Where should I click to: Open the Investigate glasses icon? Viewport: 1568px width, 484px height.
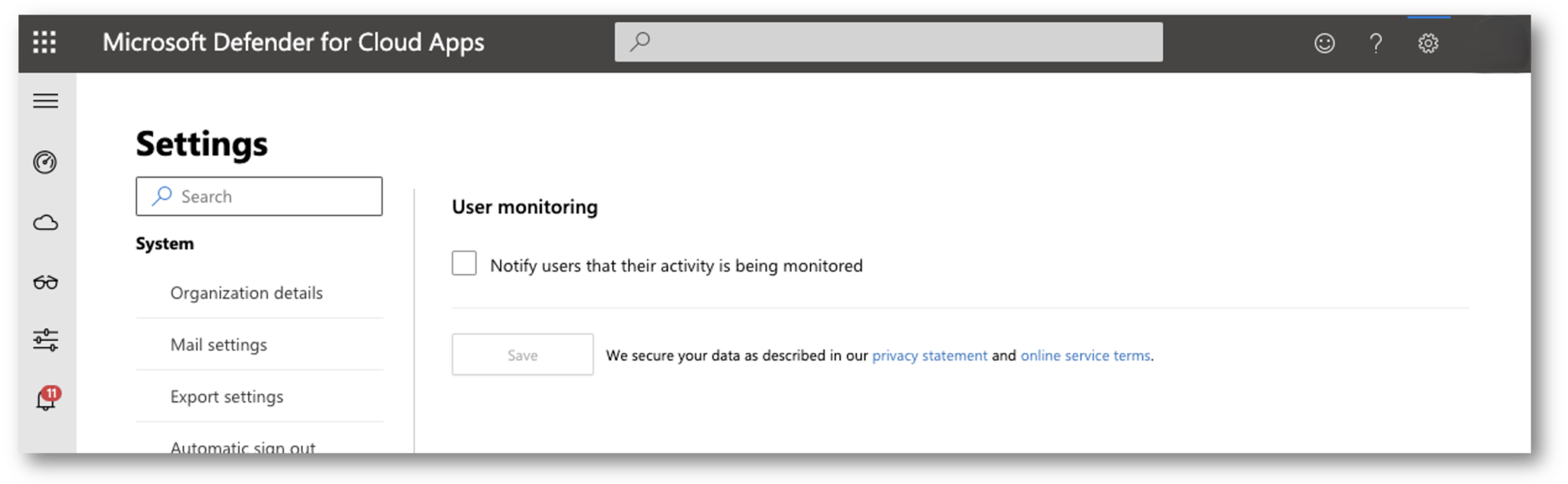(46, 283)
